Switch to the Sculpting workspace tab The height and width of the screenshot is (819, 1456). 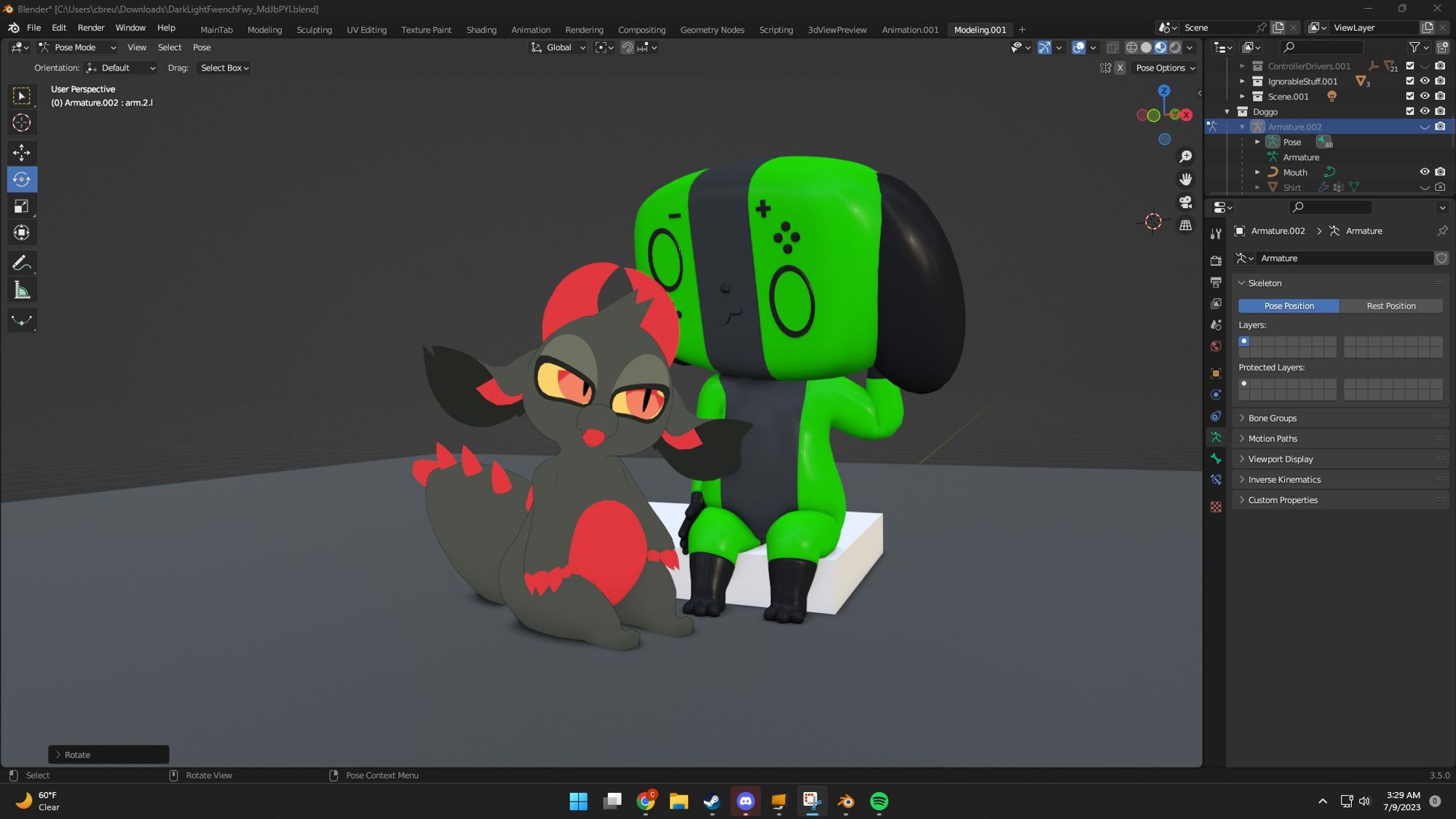click(314, 30)
